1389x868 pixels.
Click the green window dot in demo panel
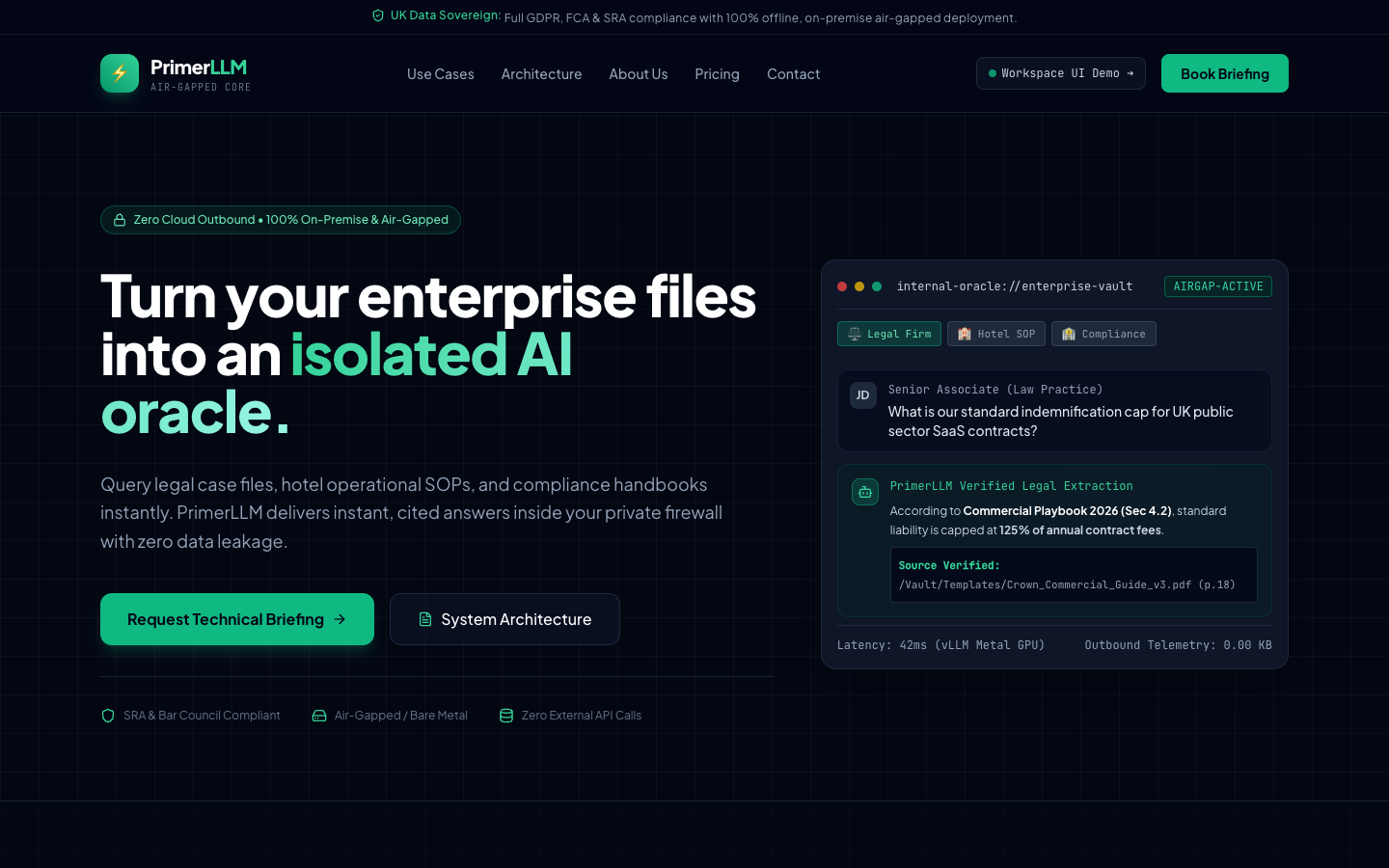click(x=877, y=286)
